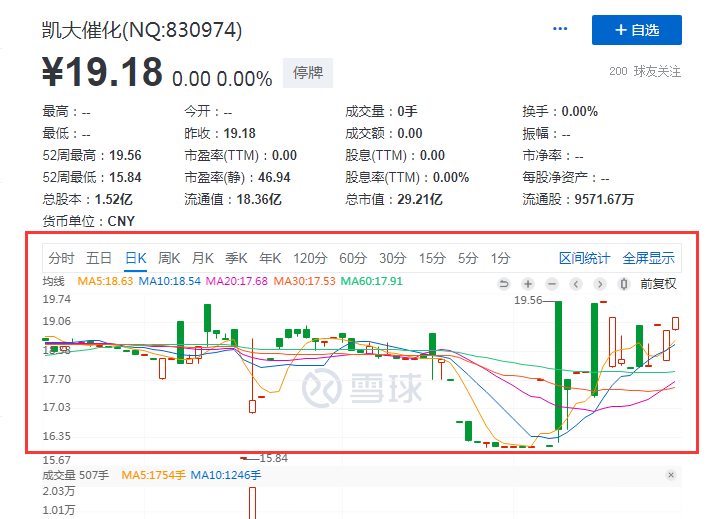
Task: Zoom out the chart with minus icon
Action: [552, 284]
